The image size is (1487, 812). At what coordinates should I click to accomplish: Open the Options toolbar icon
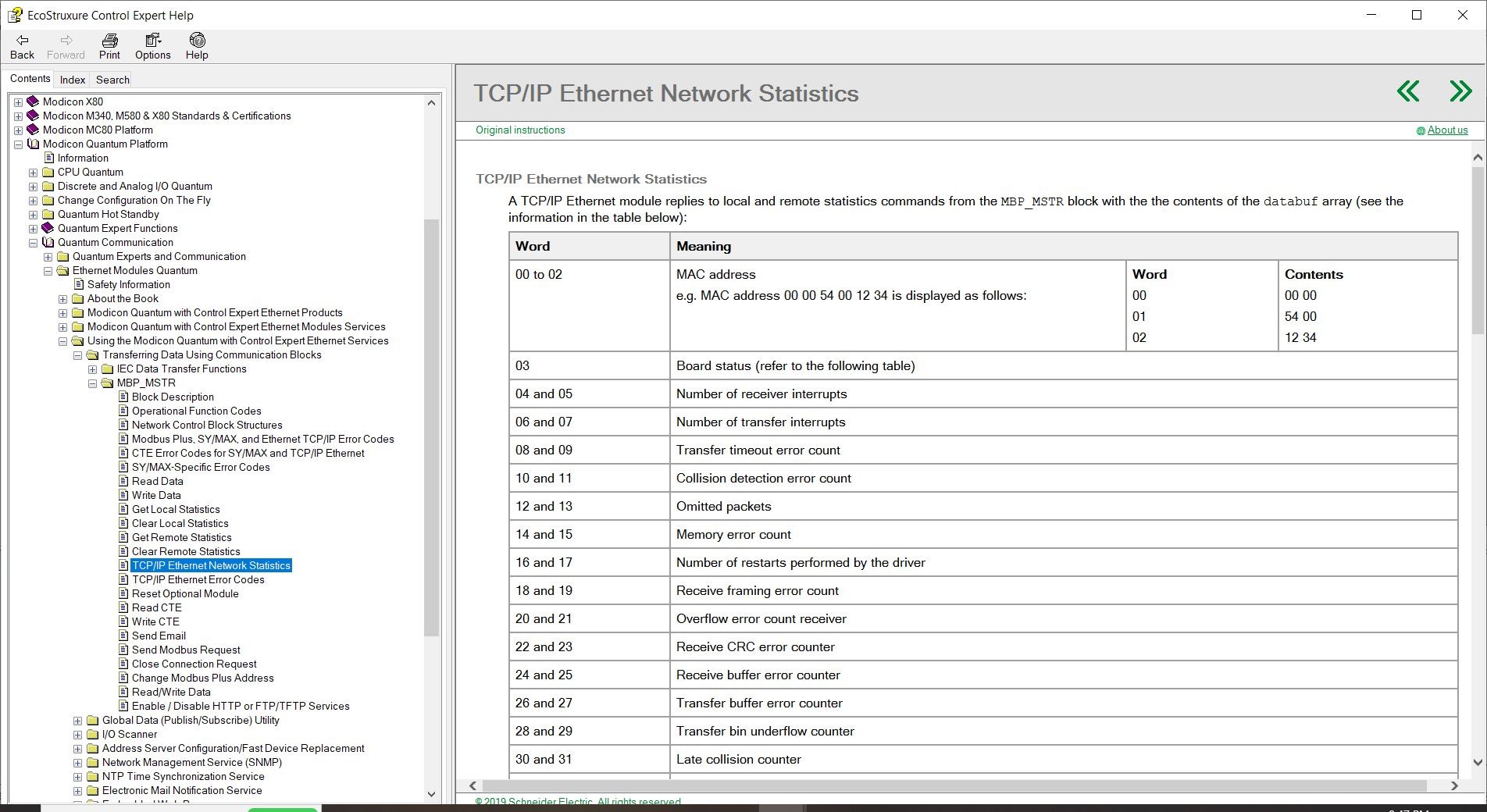coord(153,40)
